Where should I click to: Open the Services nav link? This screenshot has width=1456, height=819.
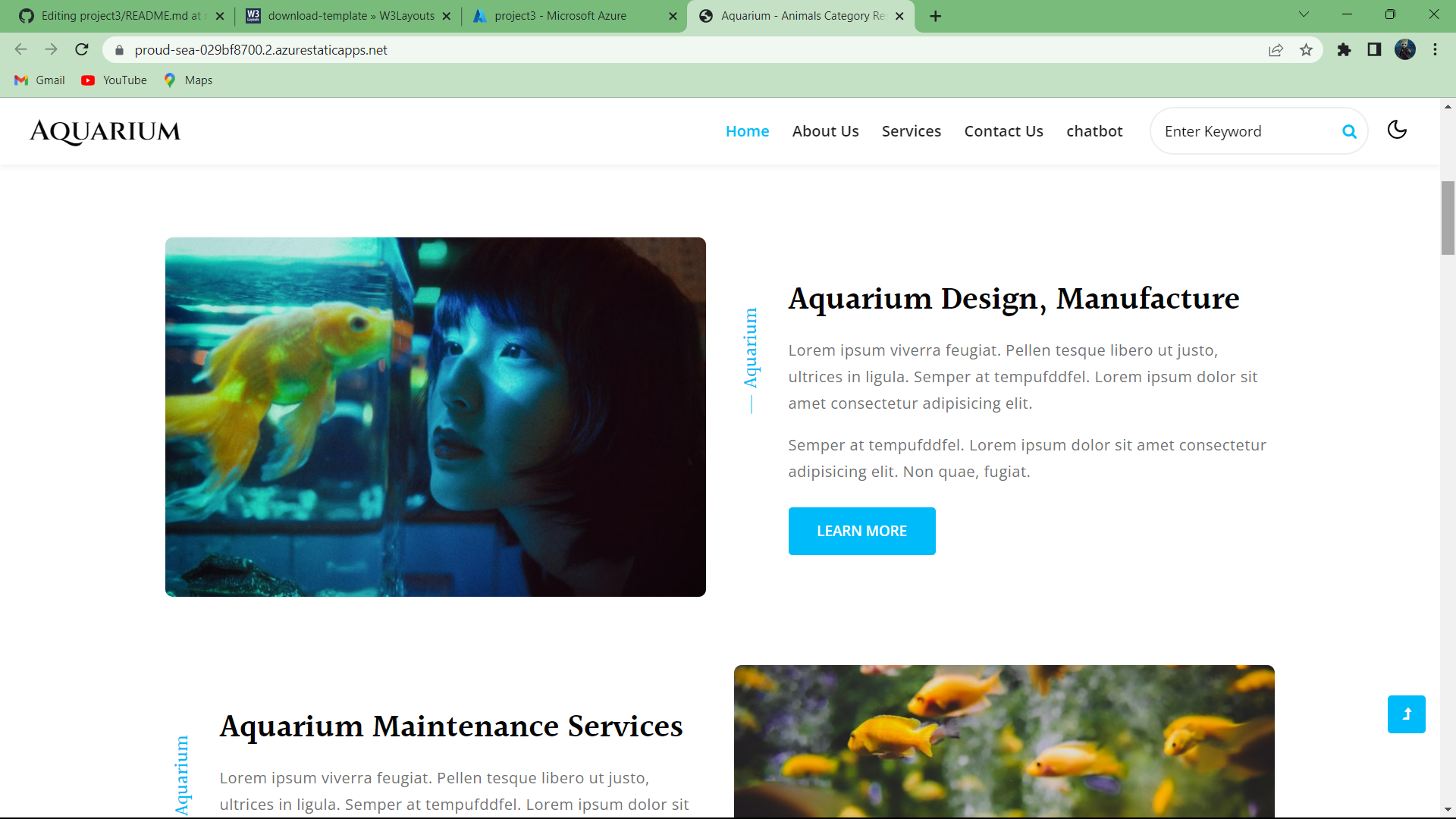[x=911, y=131]
